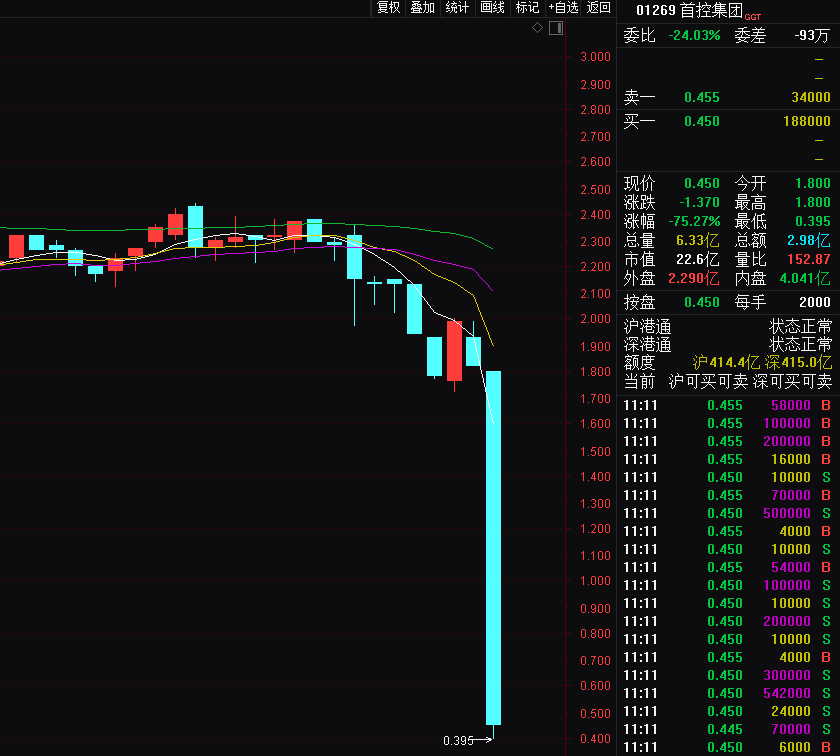Select the 卖一 ask price 0.455 row
The height and width of the screenshot is (756, 840).
(x=727, y=97)
